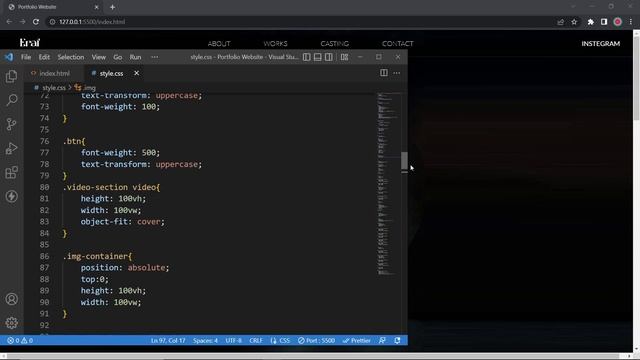Image resolution: width=640 pixels, height=360 pixels.
Task: Open the notifications bell in status bar
Action: tap(397, 340)
